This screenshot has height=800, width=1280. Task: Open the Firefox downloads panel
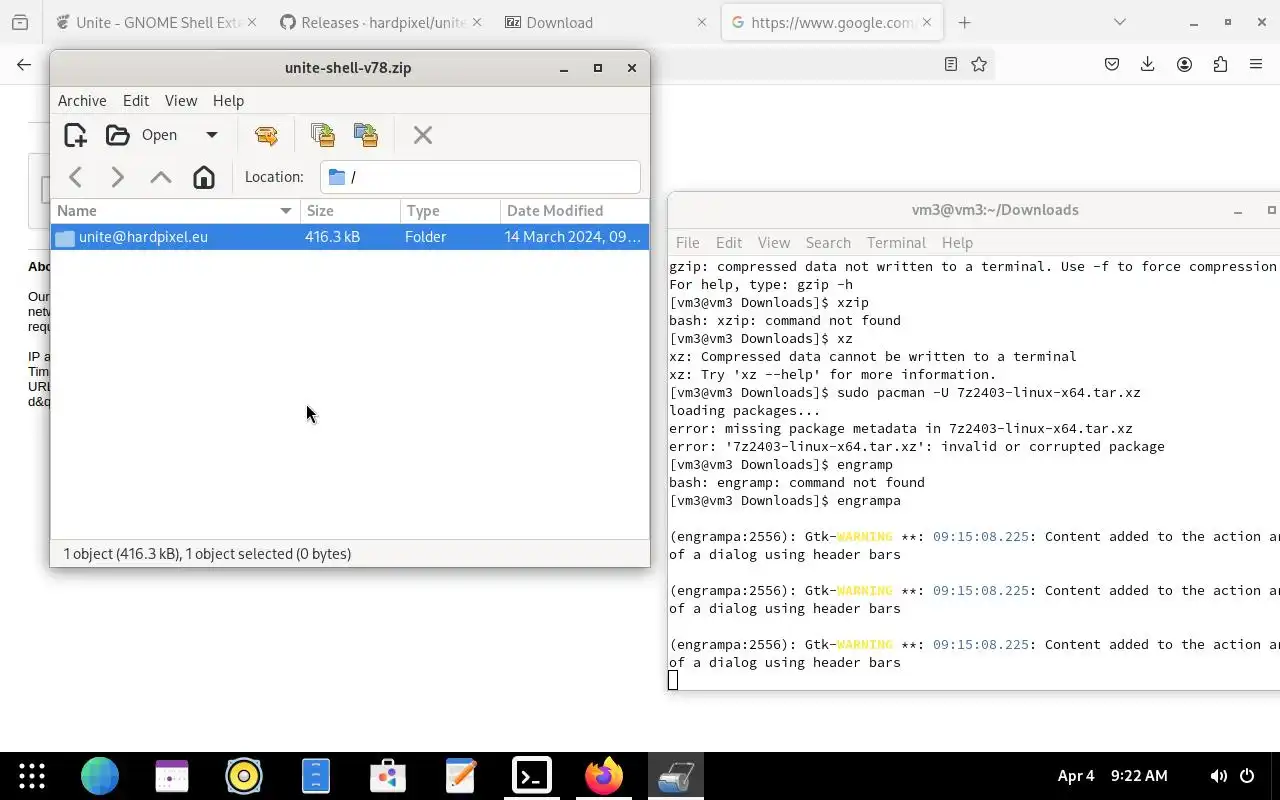tap(1148, 64)
